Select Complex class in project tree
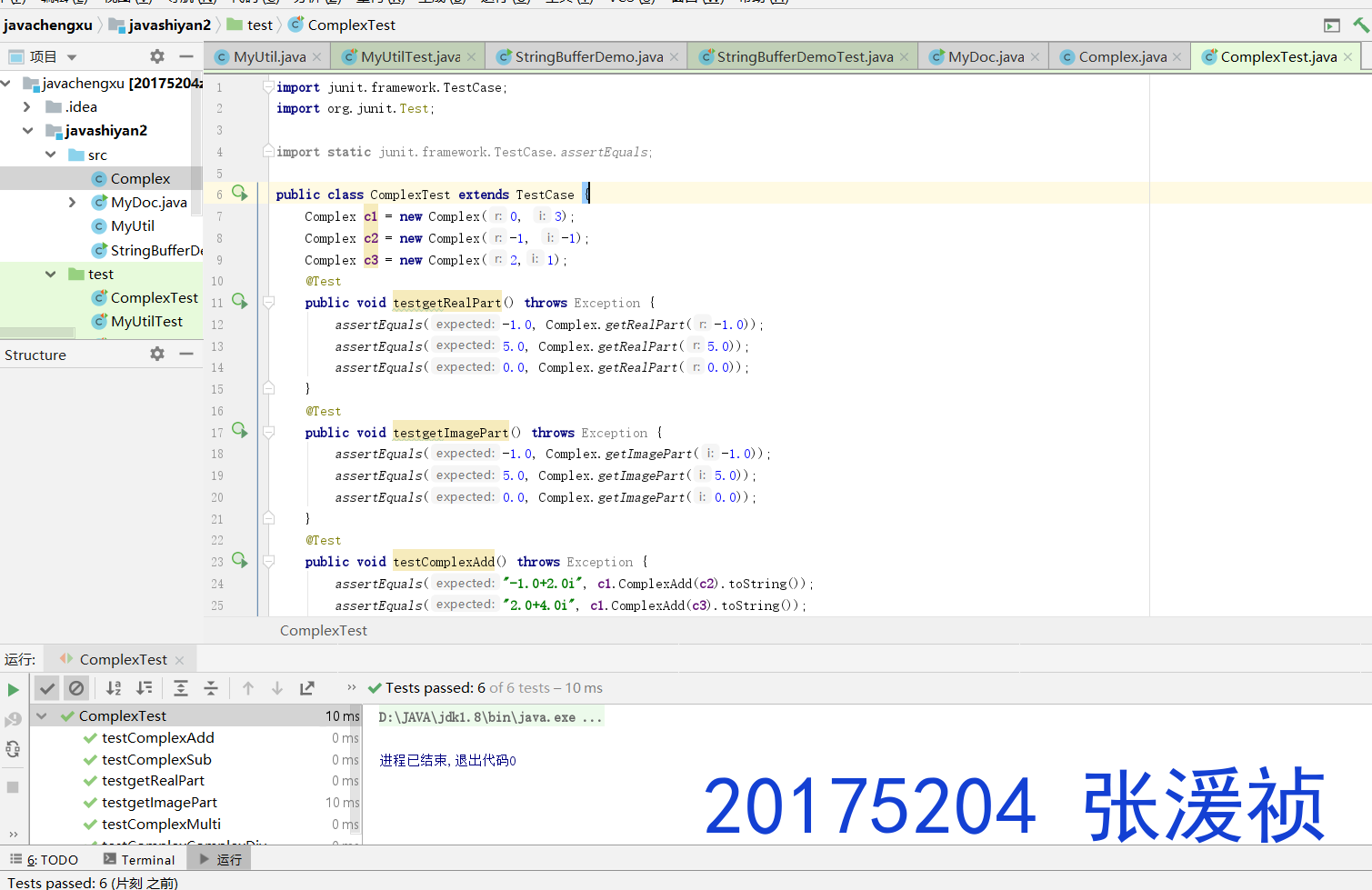Image resolution: width=1372 pixels, height=890 pixels. [140, 178]
